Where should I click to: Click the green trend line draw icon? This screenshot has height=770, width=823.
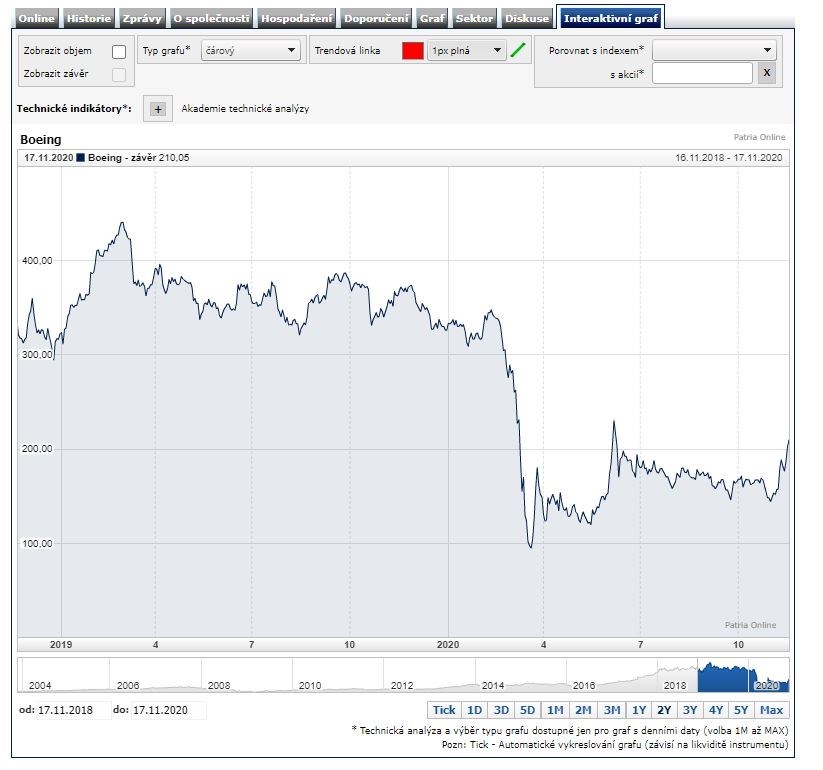click(518, 51)
